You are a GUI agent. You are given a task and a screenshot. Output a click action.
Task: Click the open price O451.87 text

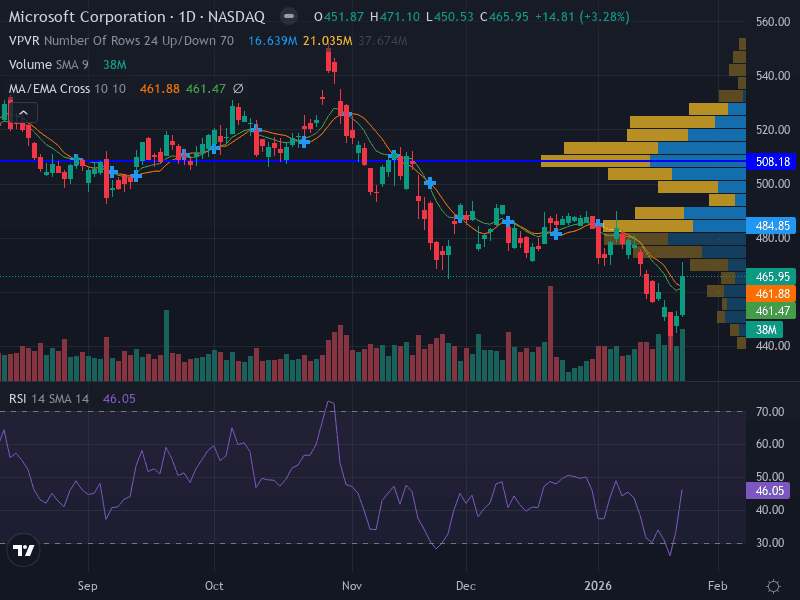pyautogui.click(x=339, y=17)
